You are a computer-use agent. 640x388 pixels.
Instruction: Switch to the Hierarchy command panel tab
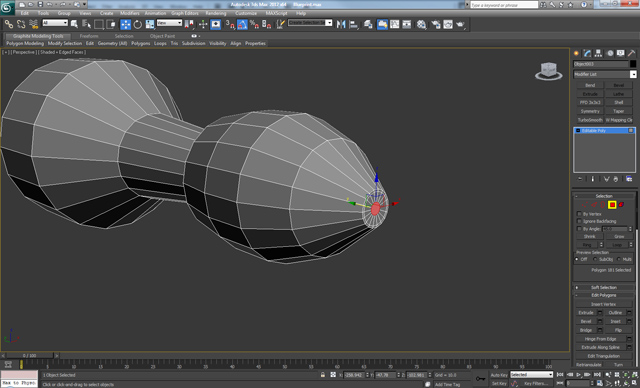(x=598, y=53)
